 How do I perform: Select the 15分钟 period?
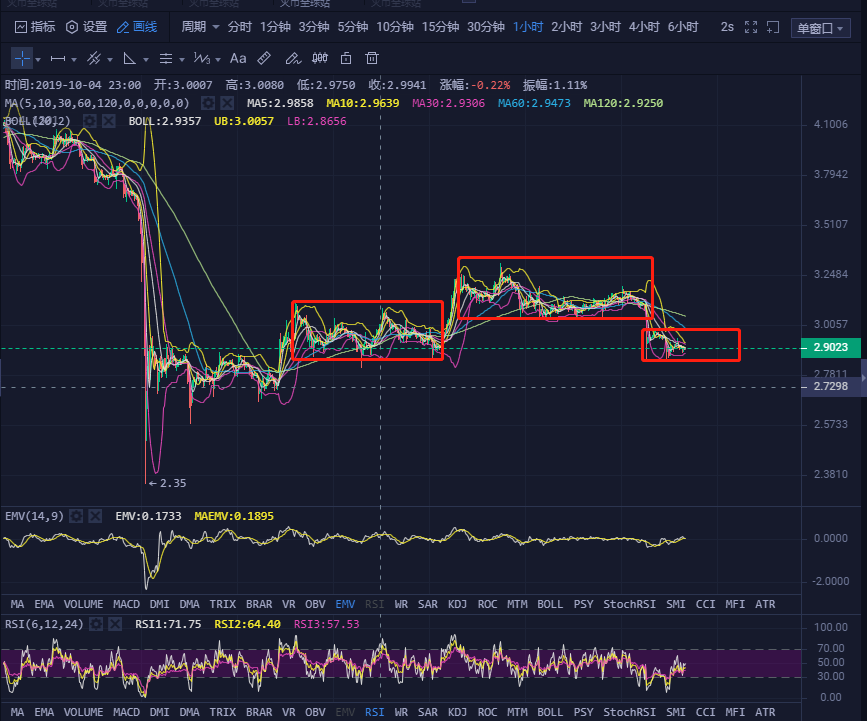click(440, 27)
